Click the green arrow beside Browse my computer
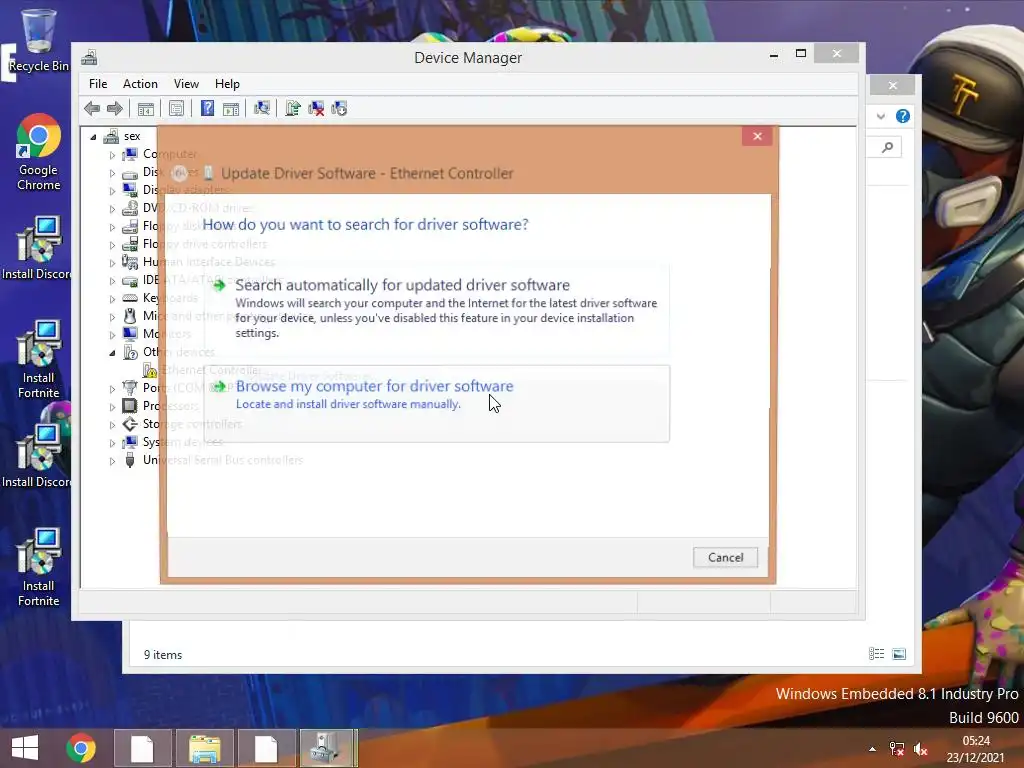This screenshot has width=1024, height=768. coord(219,387)
